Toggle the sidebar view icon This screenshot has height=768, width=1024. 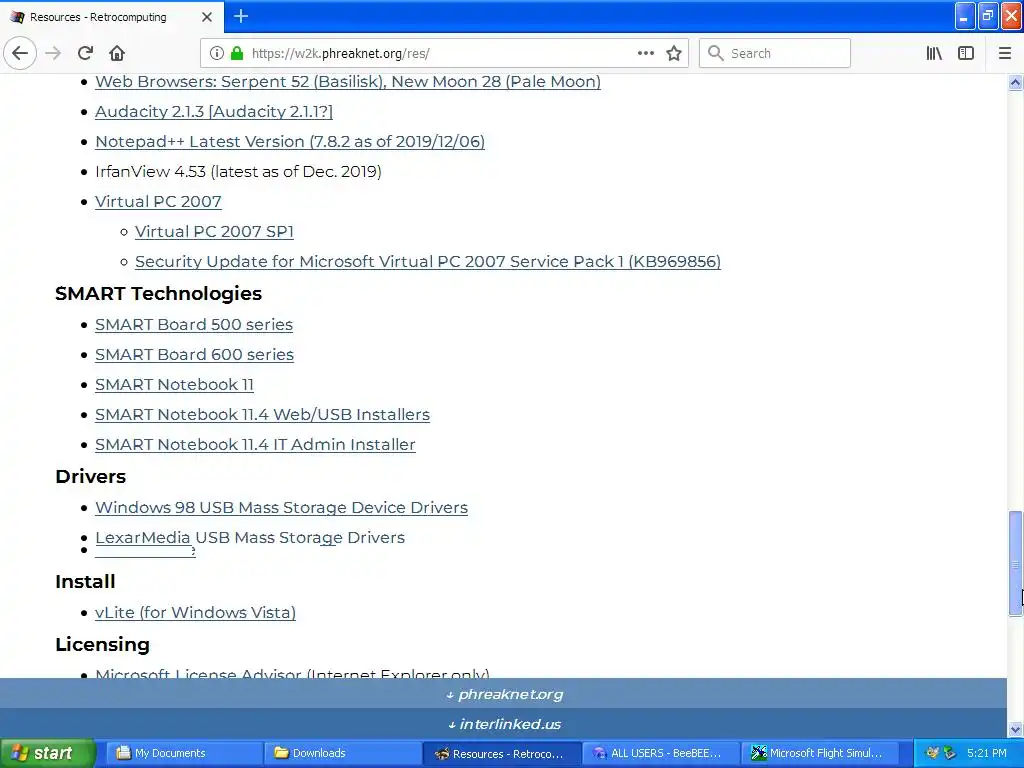coord(966,53)
